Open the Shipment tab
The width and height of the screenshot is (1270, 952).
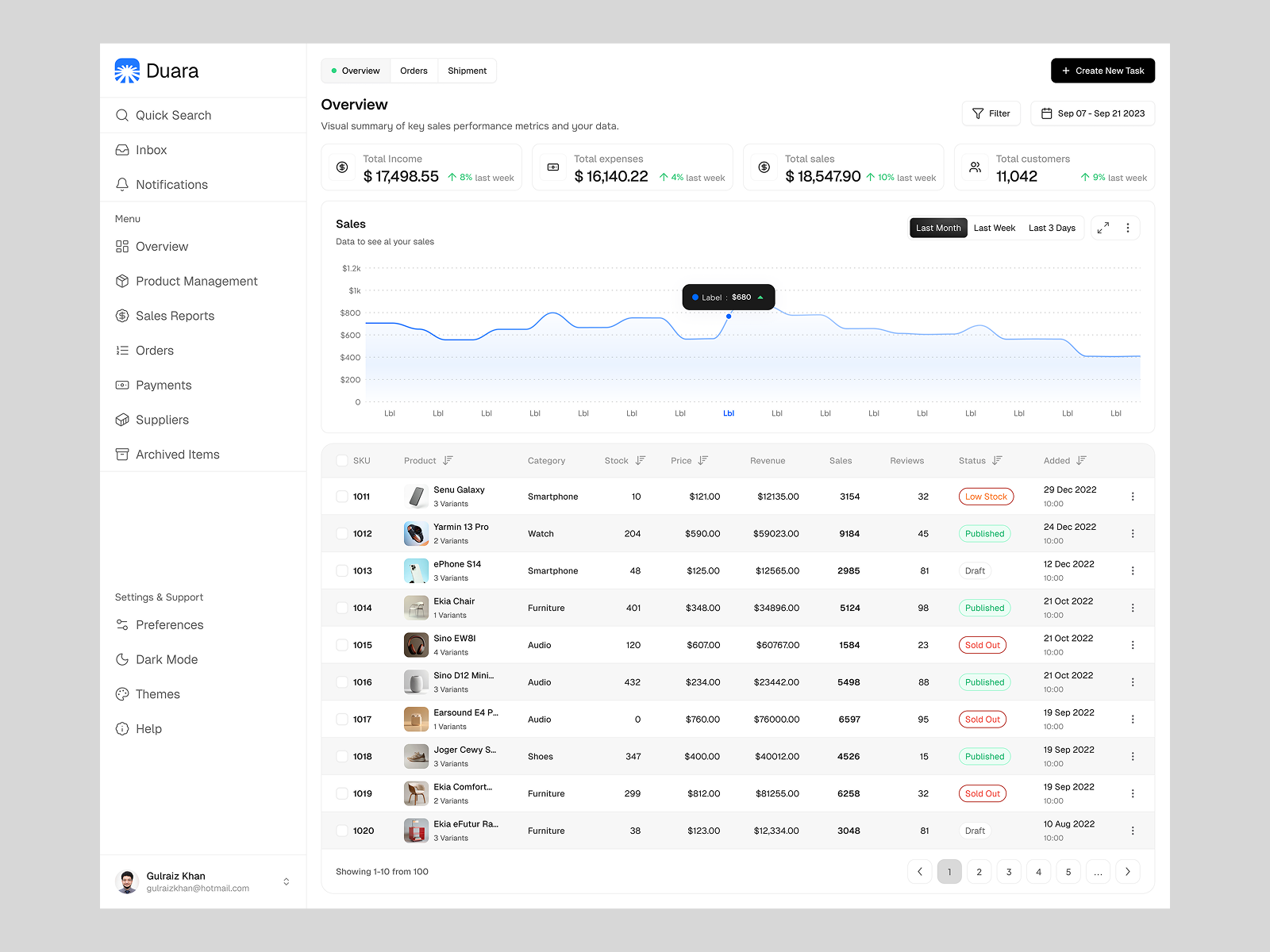coord(467,71)
